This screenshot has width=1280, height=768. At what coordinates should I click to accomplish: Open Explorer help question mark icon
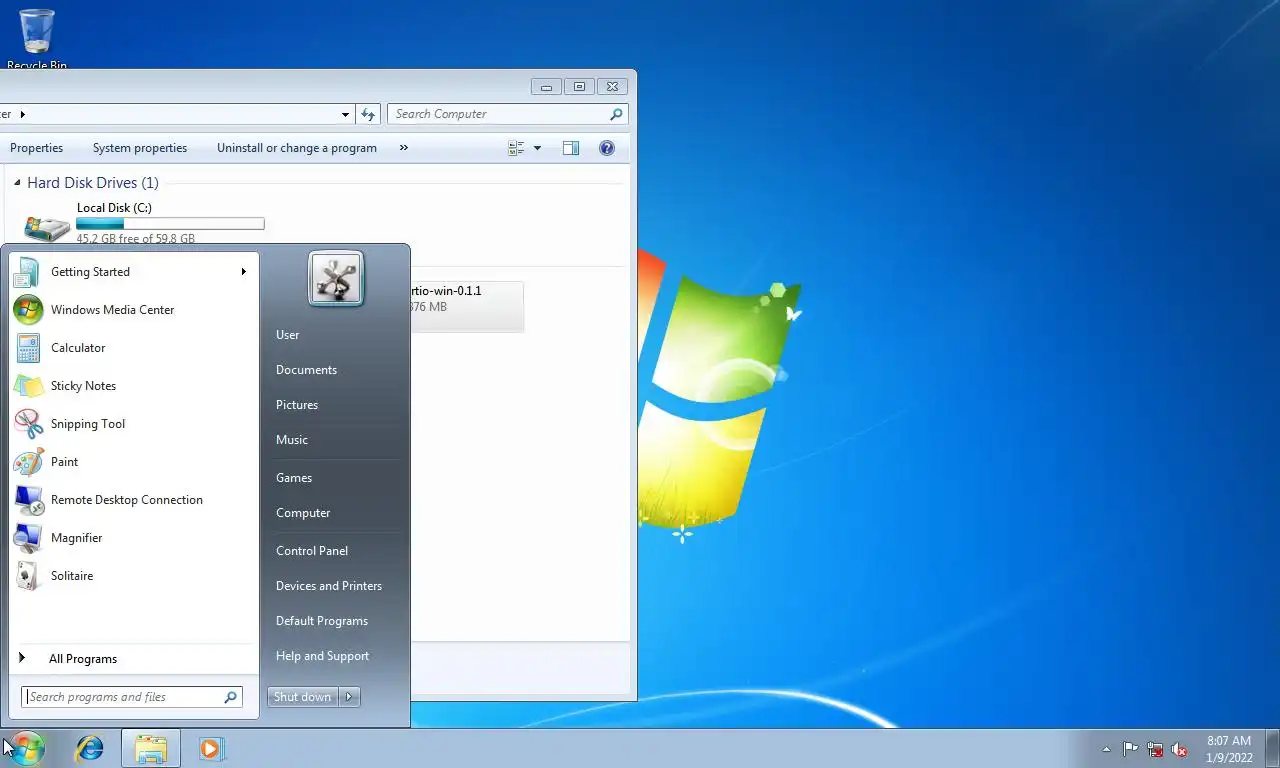click(x=606, y=148)
